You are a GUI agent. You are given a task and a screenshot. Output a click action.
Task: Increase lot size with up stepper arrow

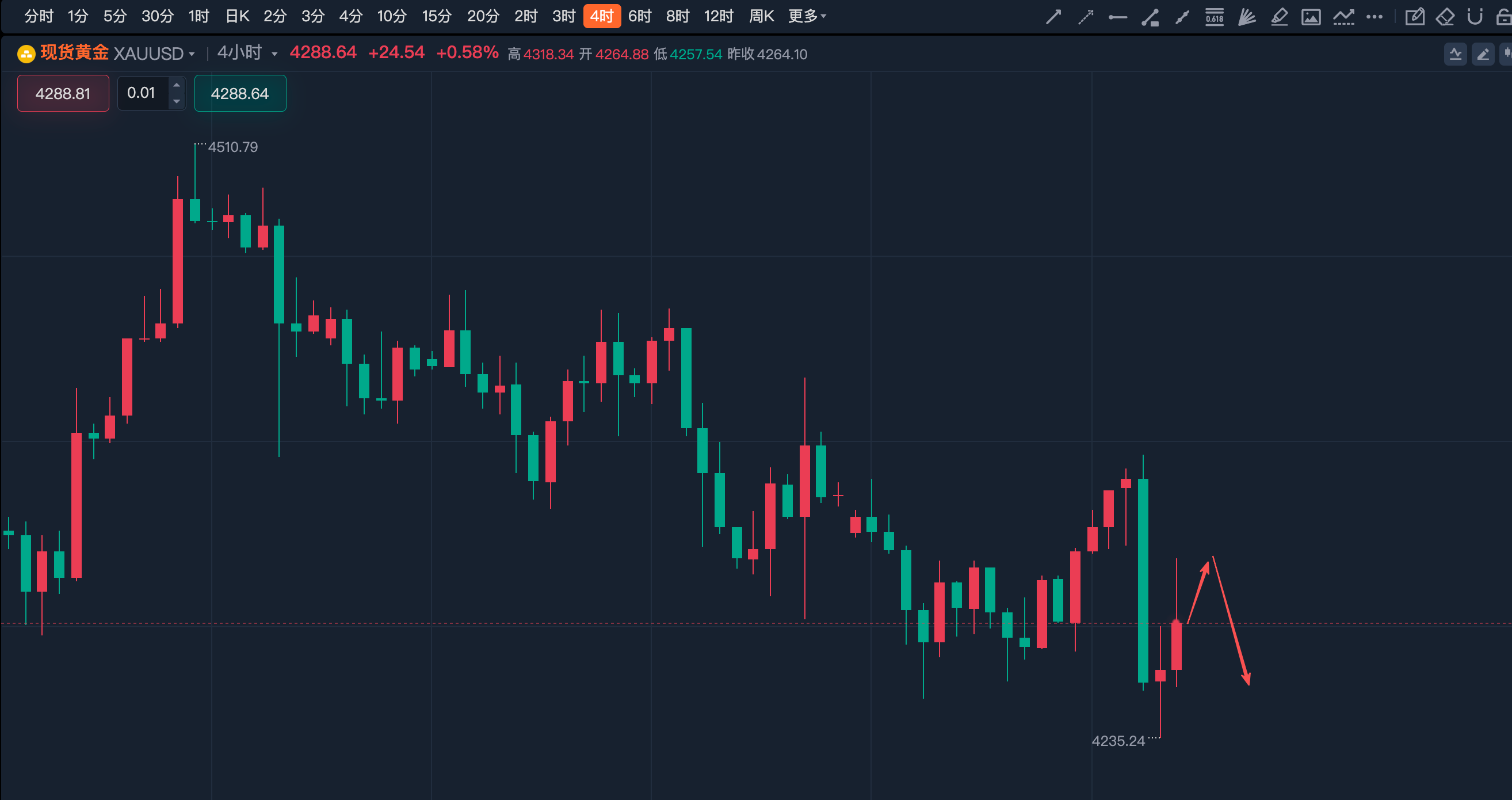(x=177, y=85)
